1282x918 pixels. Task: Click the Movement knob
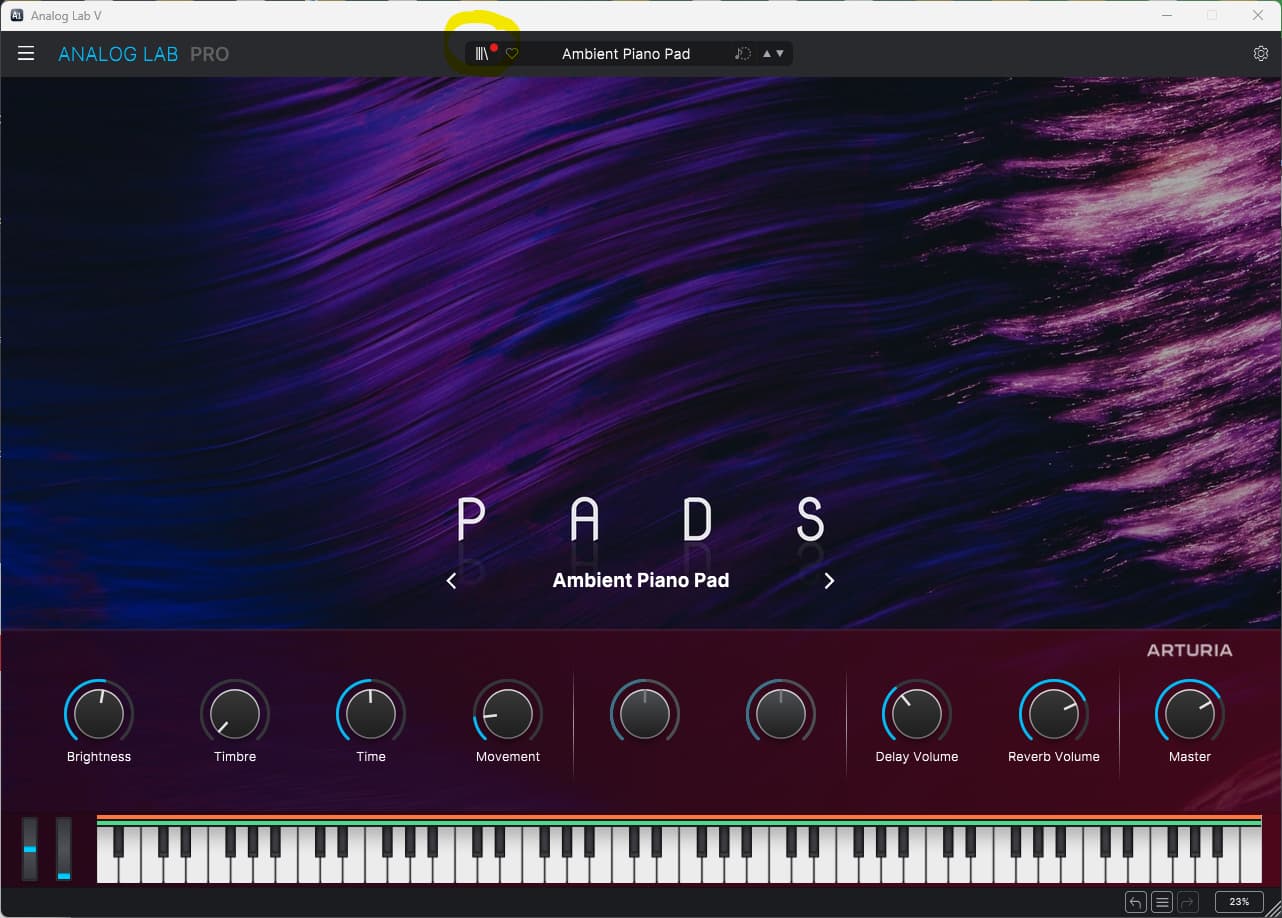[x=508, y=714]
